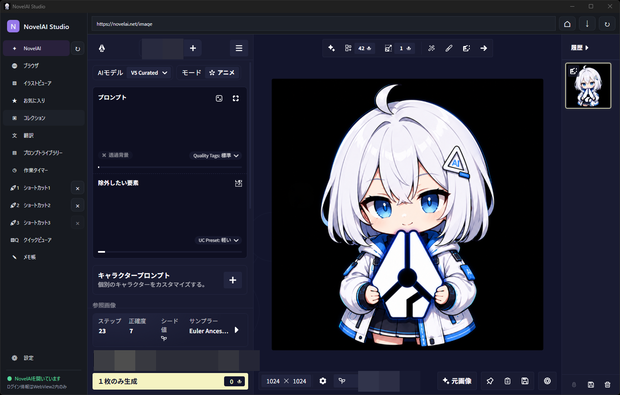
Task: Click the trash icon below the history panel
Action: pyautogui.click(x=608, y=384)
